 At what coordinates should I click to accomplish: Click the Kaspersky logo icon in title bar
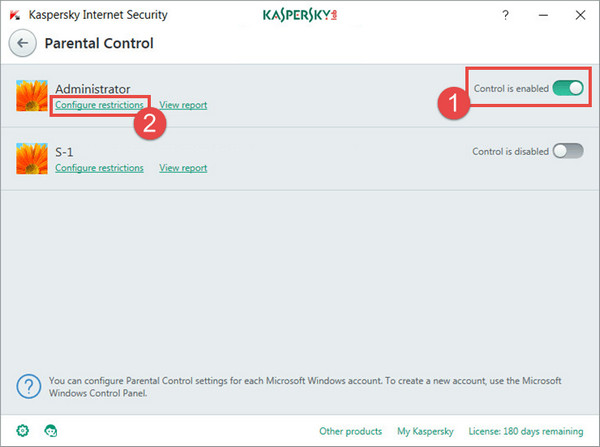click(15, 15)
